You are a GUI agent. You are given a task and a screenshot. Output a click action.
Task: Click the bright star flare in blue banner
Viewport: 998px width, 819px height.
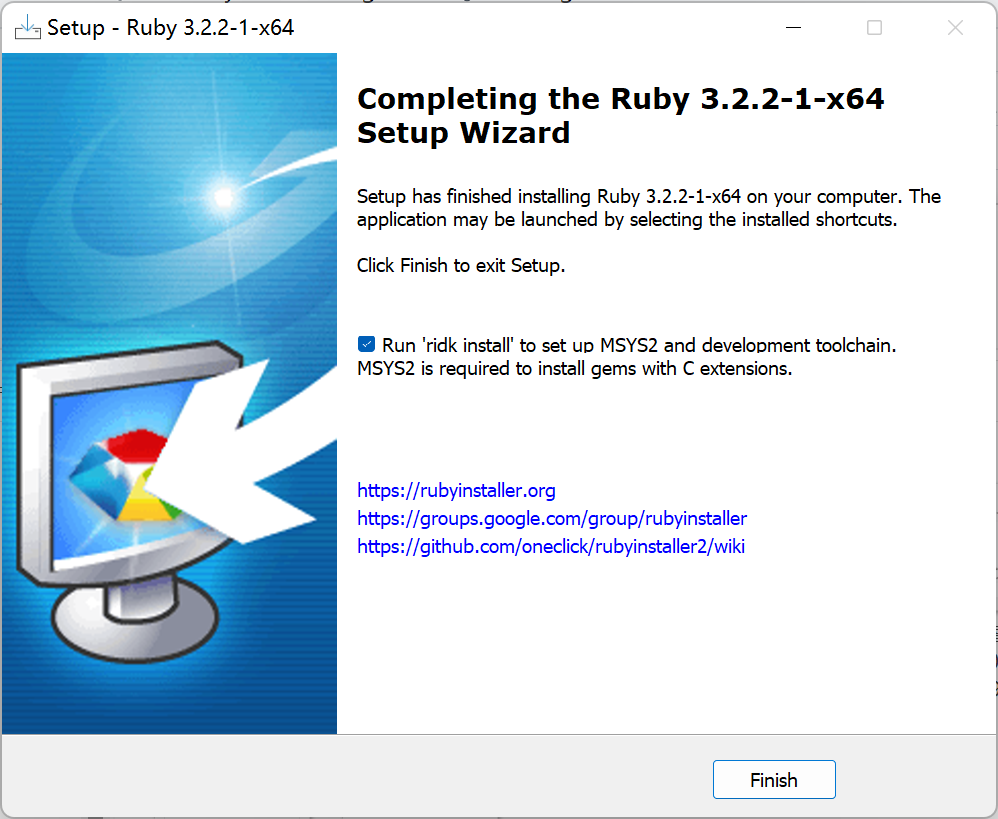pyautogui.click(x=223, y=197)
